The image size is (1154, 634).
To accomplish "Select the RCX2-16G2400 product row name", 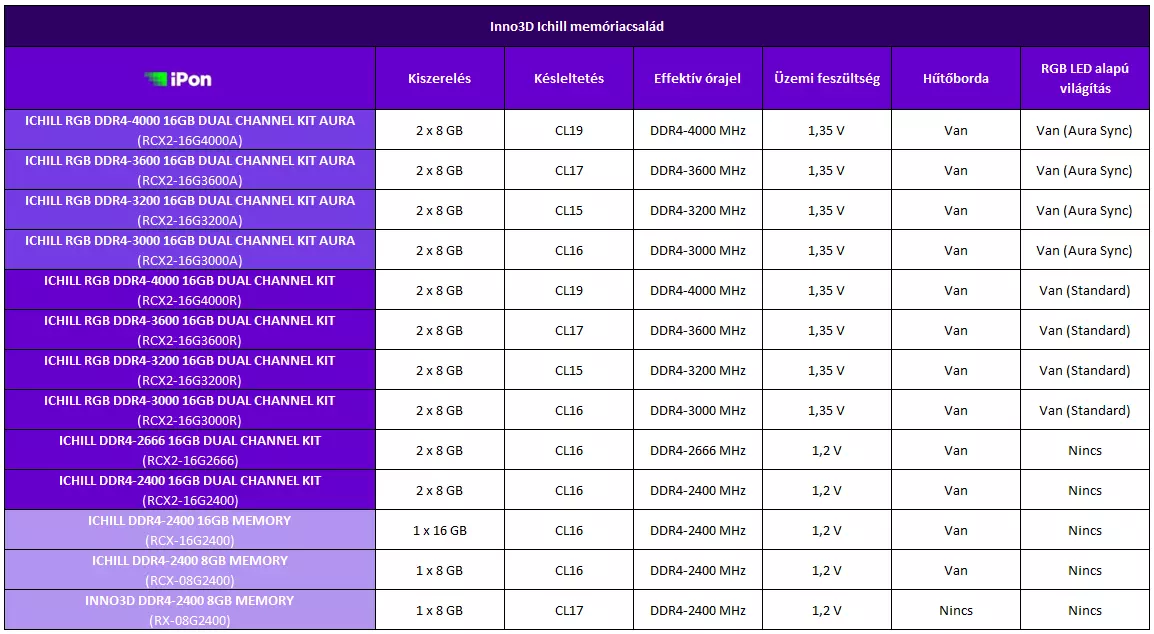I will point(190,490).
